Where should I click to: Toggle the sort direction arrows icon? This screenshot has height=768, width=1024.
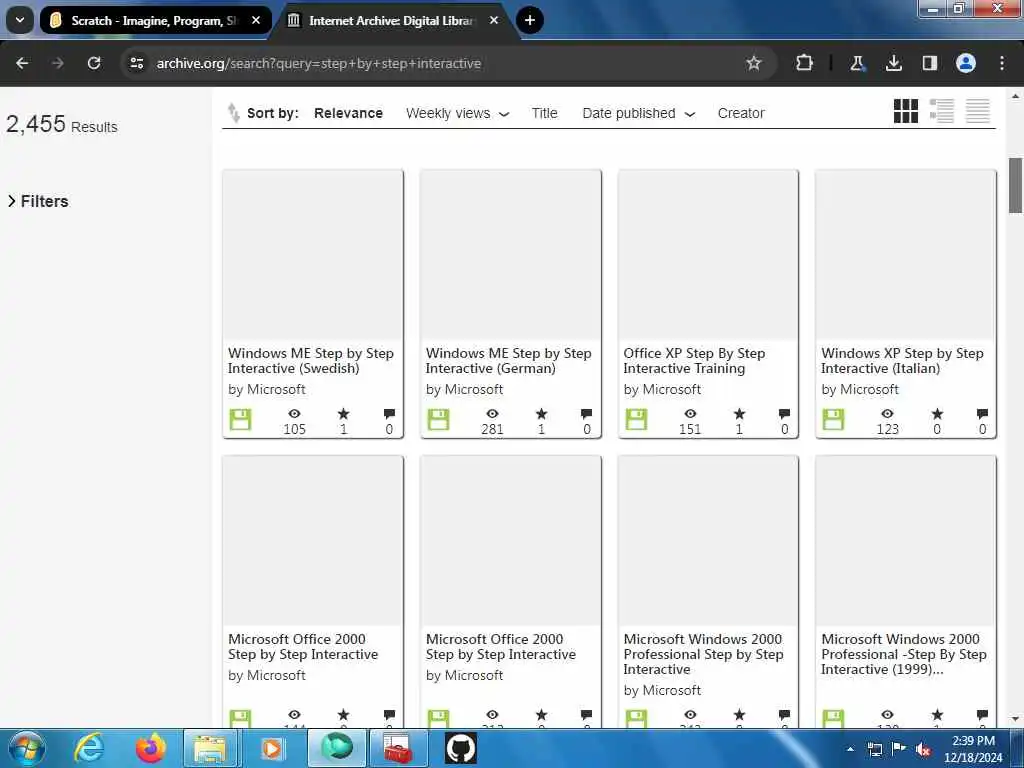(x=233, y=113)
